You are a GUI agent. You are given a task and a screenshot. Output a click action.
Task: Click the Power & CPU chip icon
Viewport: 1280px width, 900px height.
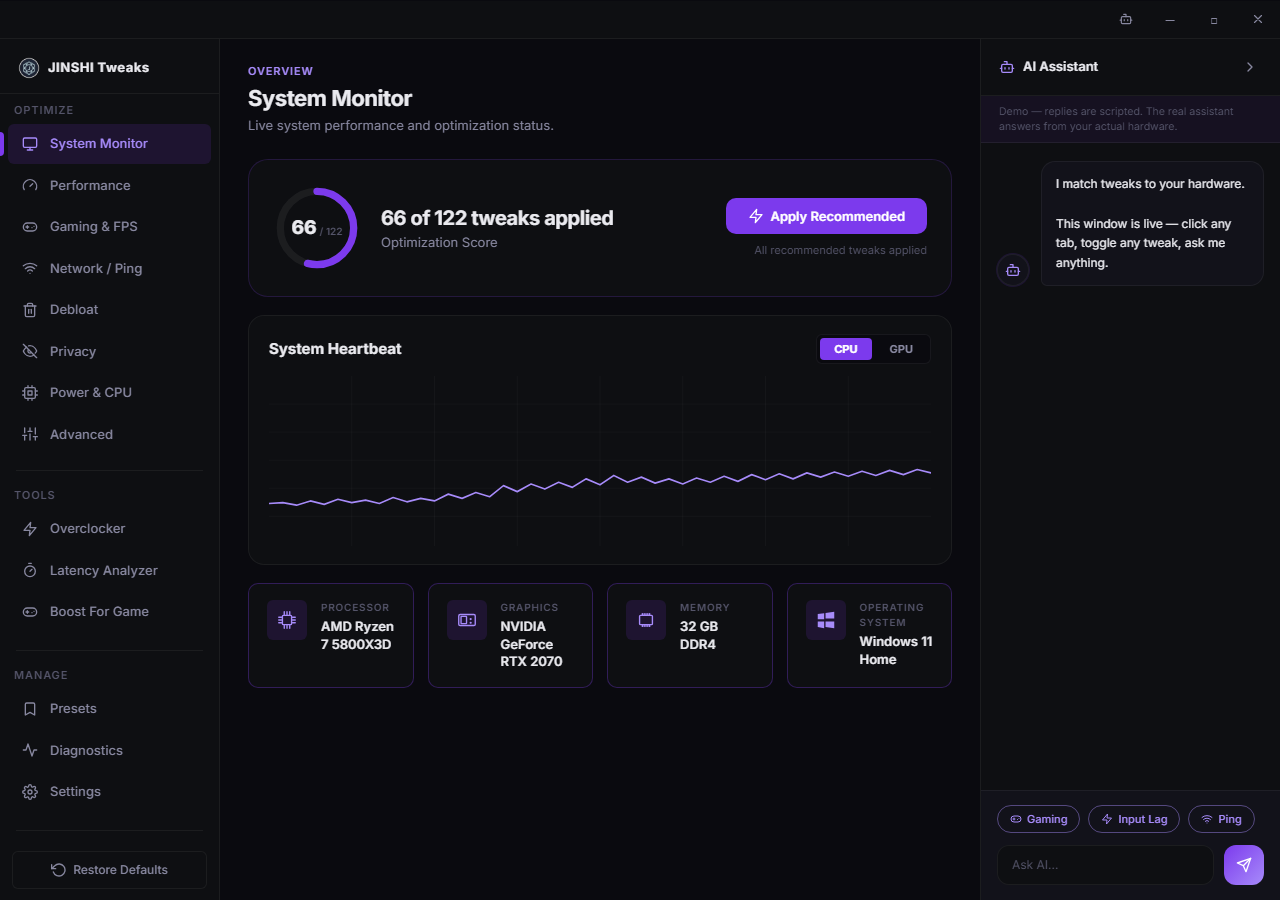click(x=30, y=393)
